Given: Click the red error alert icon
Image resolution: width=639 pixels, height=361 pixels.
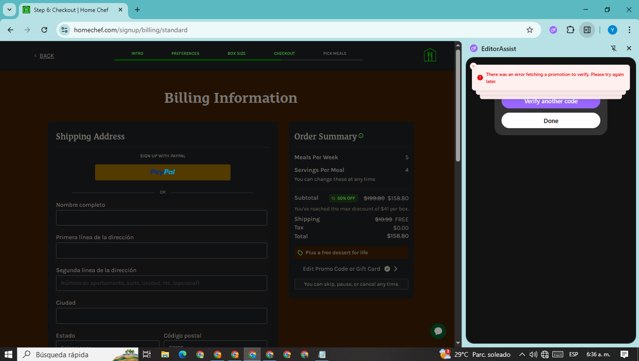Looking at the screenshot, I should [480, 77].
